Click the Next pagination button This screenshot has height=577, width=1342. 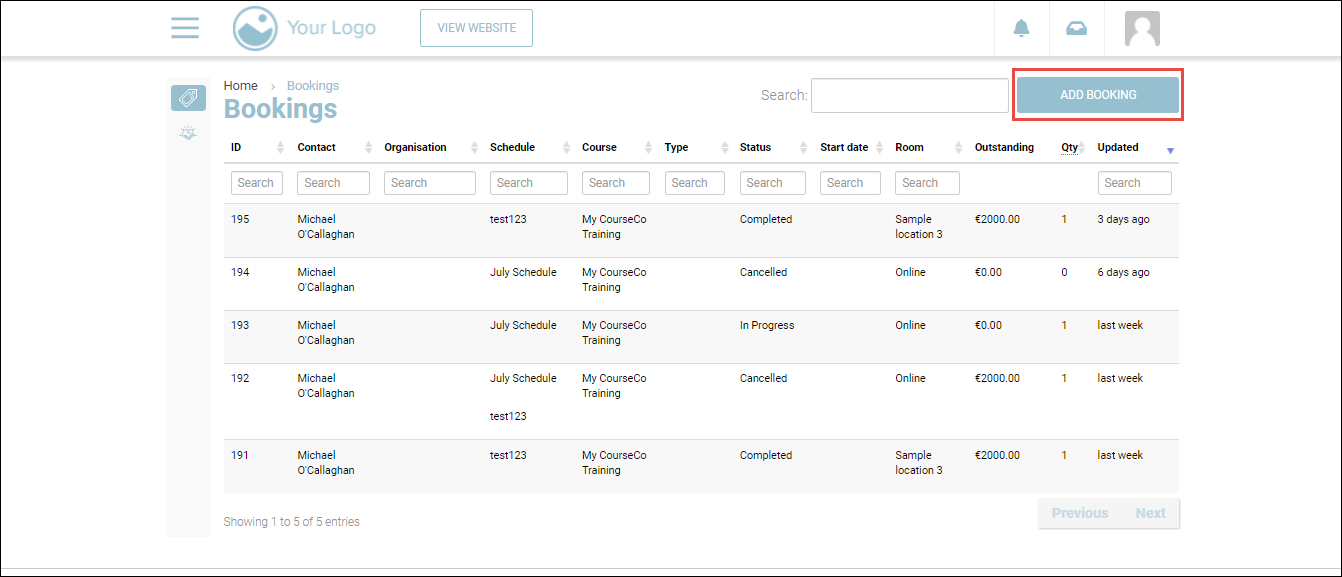coord(1150,513)
